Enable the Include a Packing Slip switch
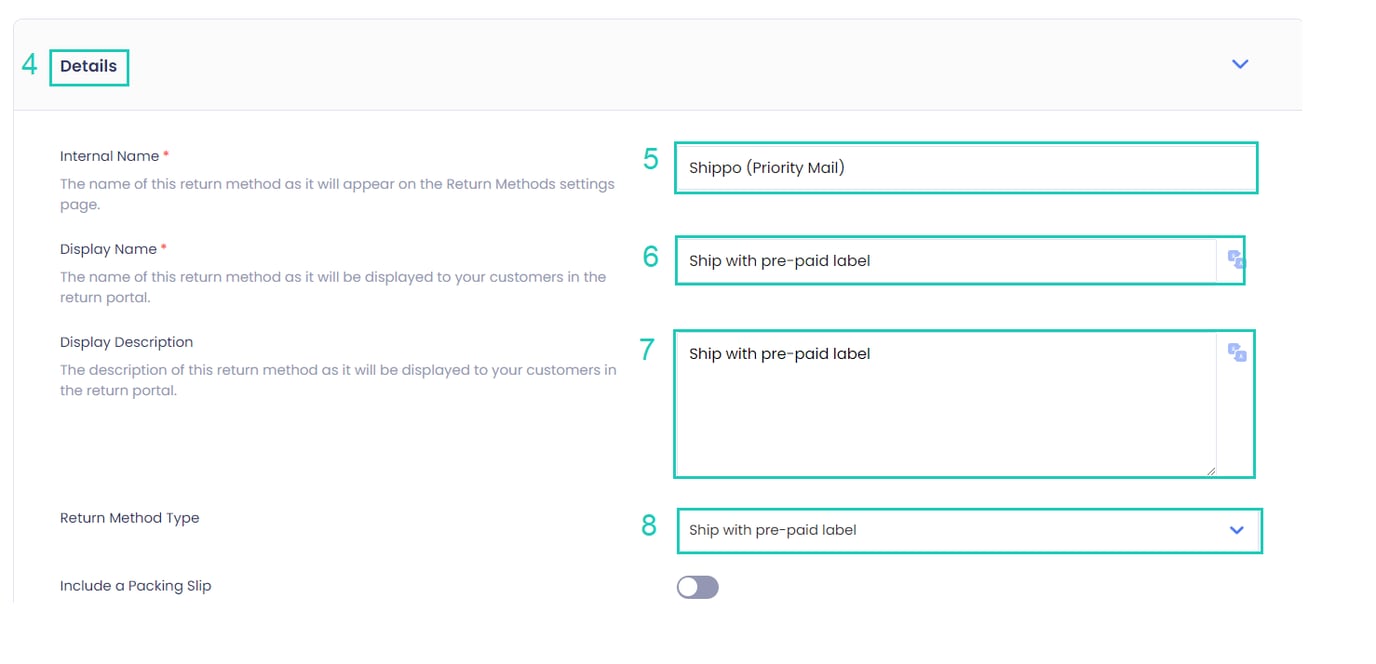The height and width of the screenshot is (664, 1376). tap(698, 587)
